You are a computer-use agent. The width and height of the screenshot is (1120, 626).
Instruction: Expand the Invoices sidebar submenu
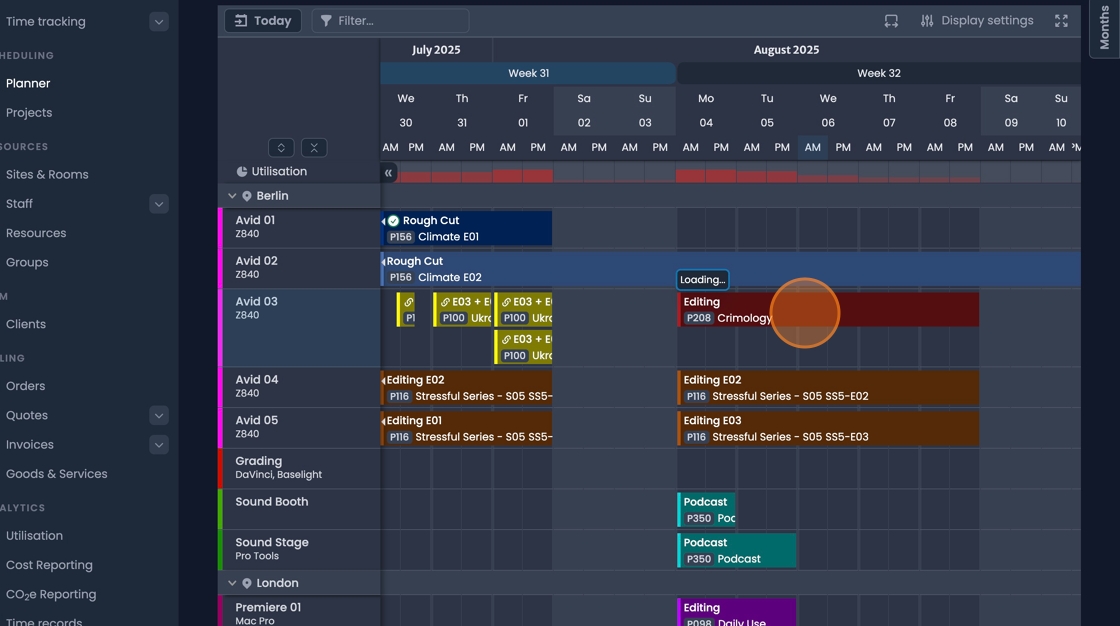click(159, 445)
